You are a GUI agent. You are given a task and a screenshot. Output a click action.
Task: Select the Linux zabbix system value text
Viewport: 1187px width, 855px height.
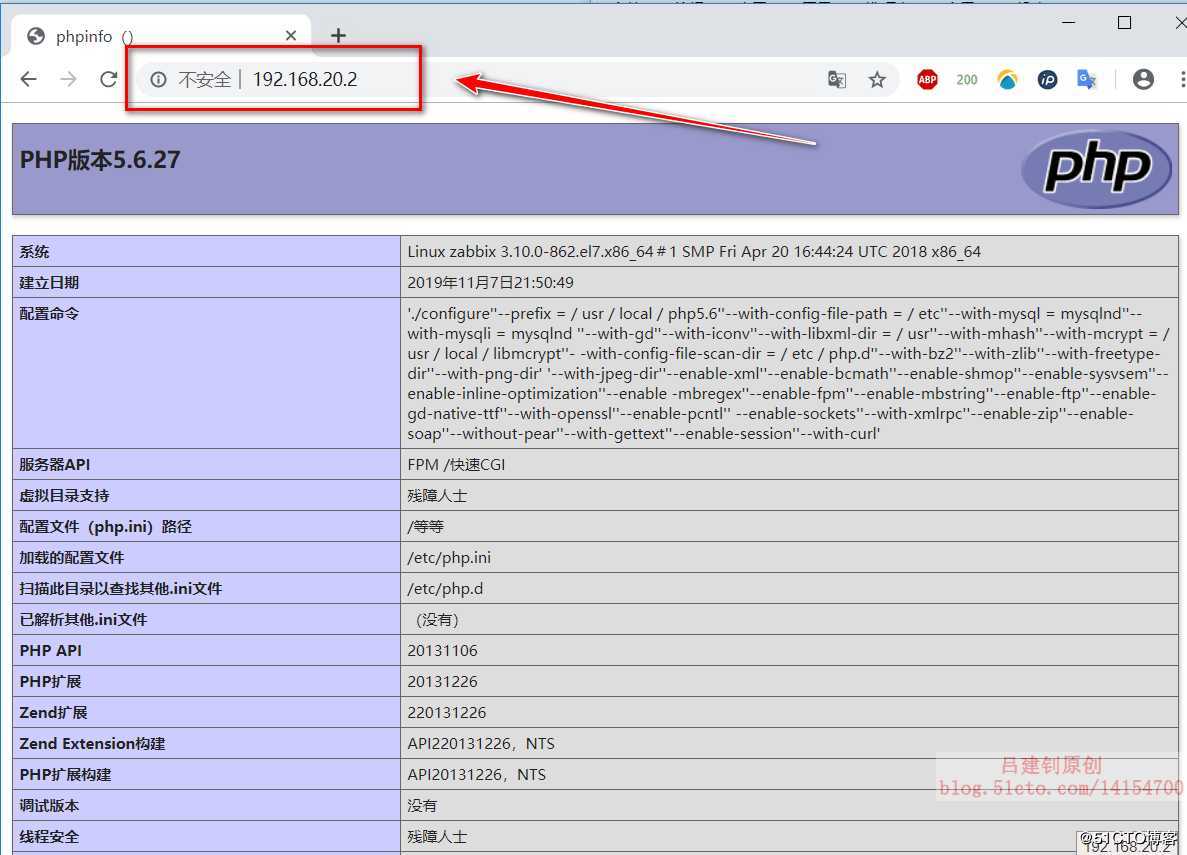point(694,251)
